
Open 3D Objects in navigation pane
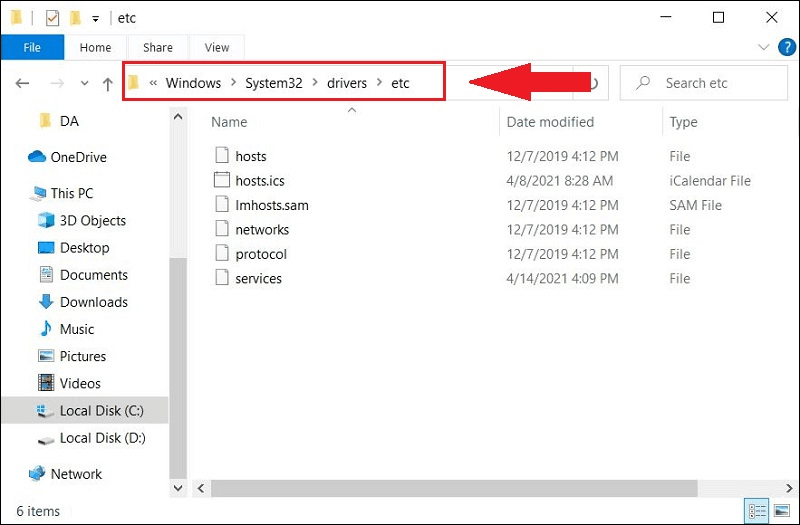(82, 220)
